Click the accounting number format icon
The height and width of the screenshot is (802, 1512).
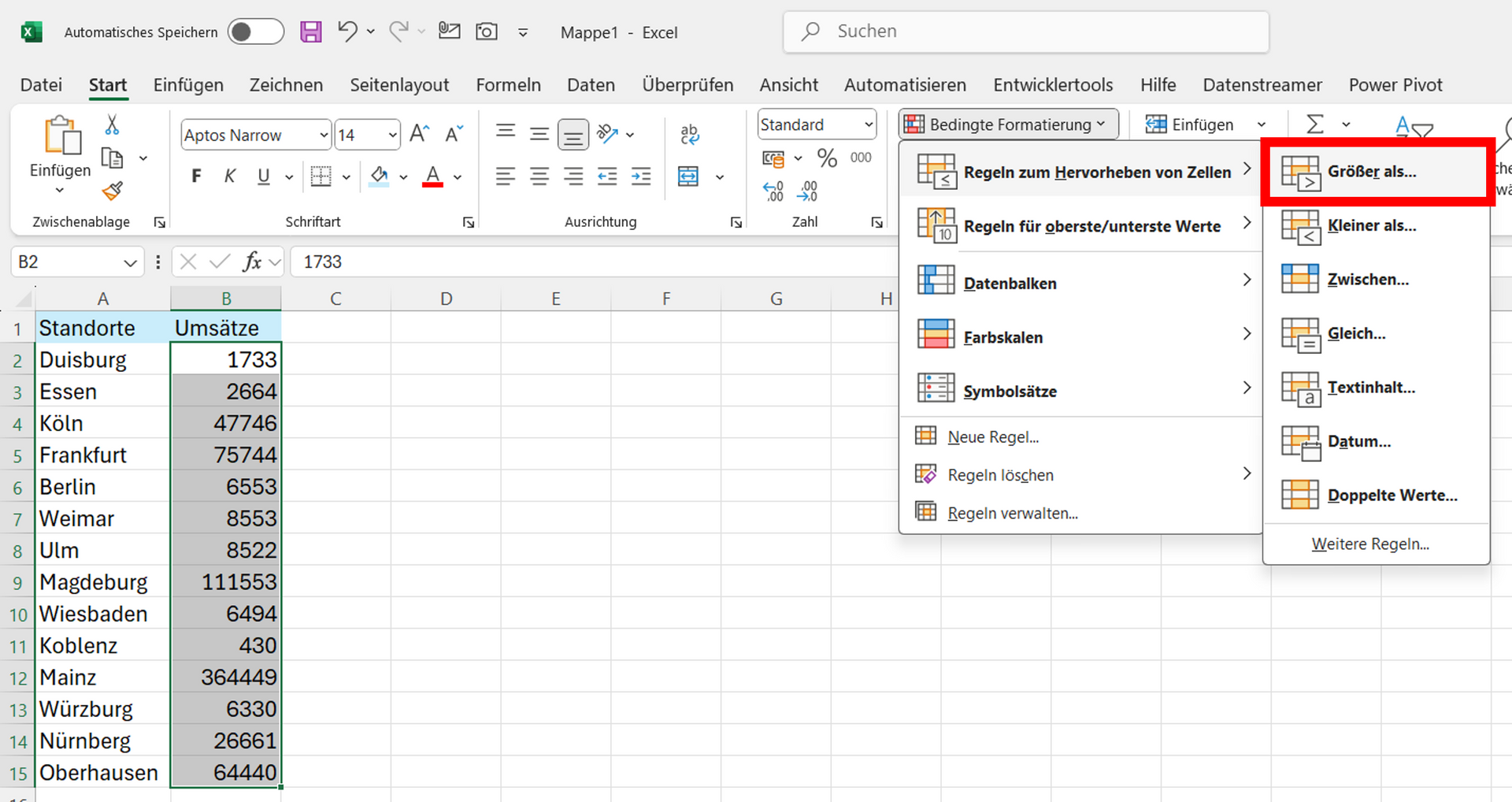[x=773, y=159]
